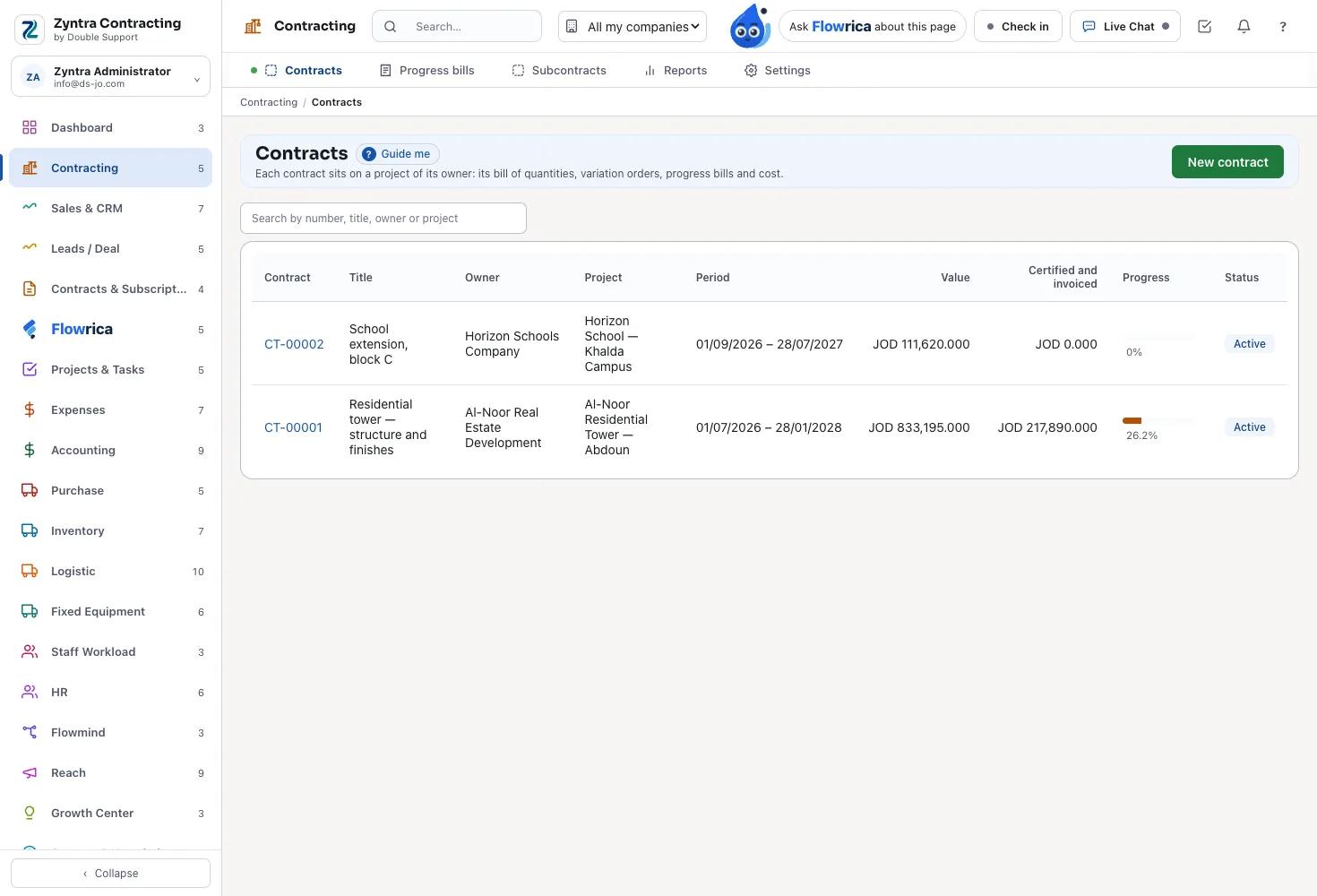Open the Live Chat button
This screenshot has width=1317, height=896.
point(1125,27)
